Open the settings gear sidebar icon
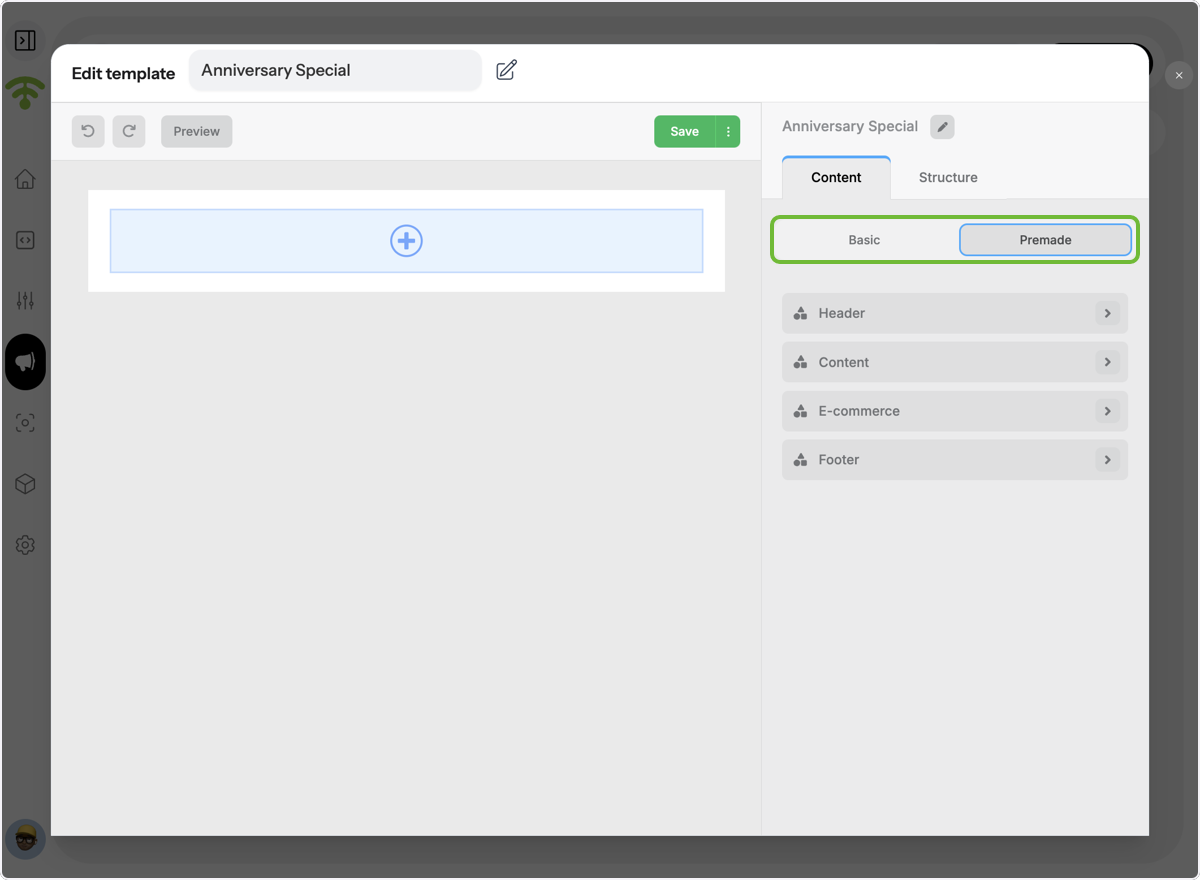 tap(25, 545)
